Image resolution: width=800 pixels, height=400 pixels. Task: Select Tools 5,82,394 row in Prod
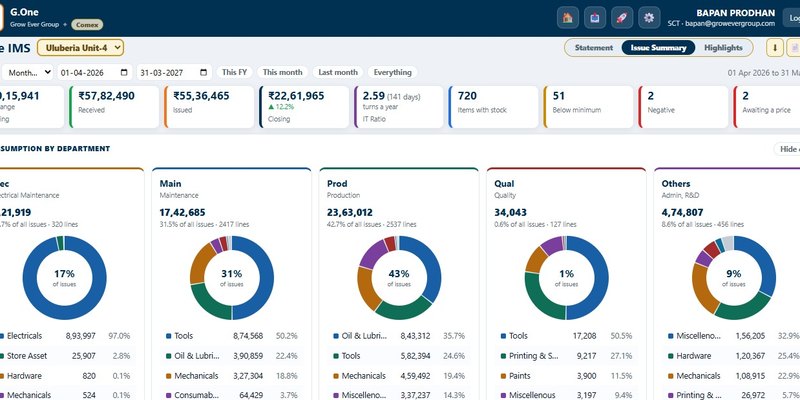[399, 356]
